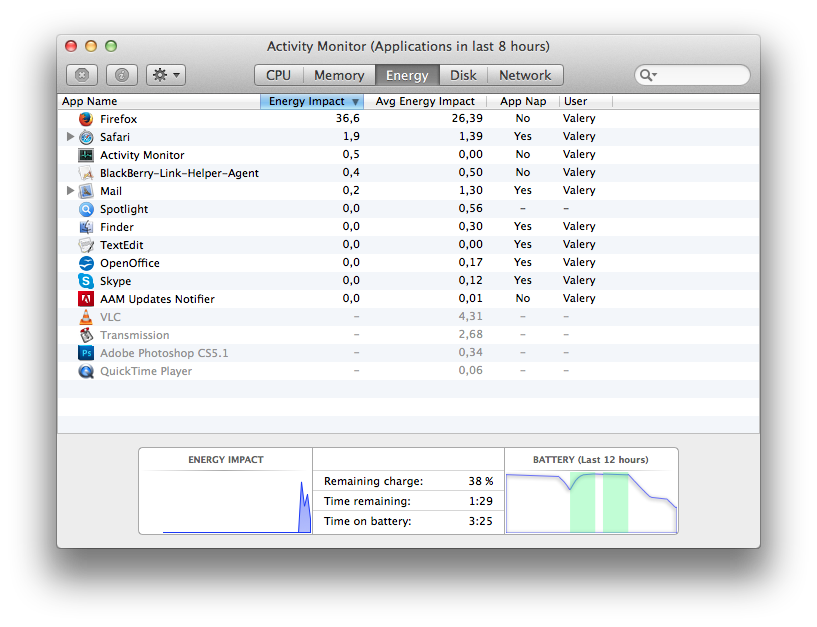Viewport: 817px width, 627px height.
Task: Click Remaining charge 38 % value
Action: coord(480,481)
